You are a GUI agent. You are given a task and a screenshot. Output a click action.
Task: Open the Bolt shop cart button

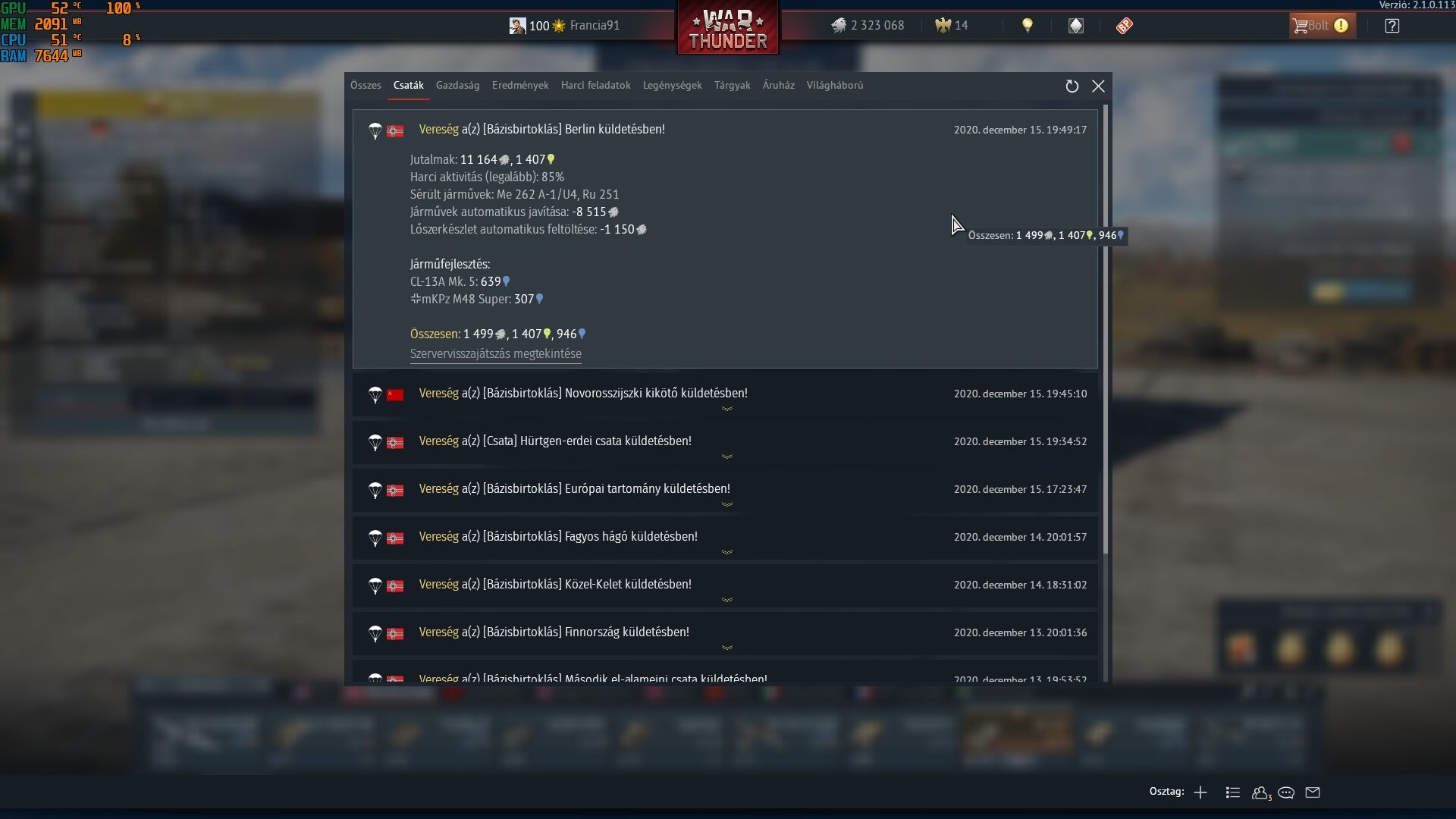(1322, 26)
